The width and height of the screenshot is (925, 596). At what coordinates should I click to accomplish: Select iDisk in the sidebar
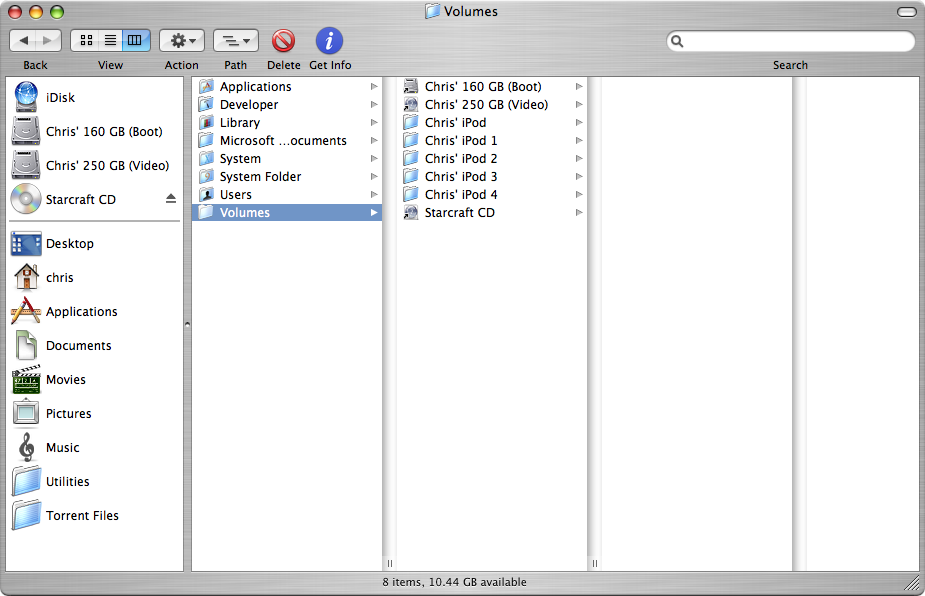pos(94,97)
